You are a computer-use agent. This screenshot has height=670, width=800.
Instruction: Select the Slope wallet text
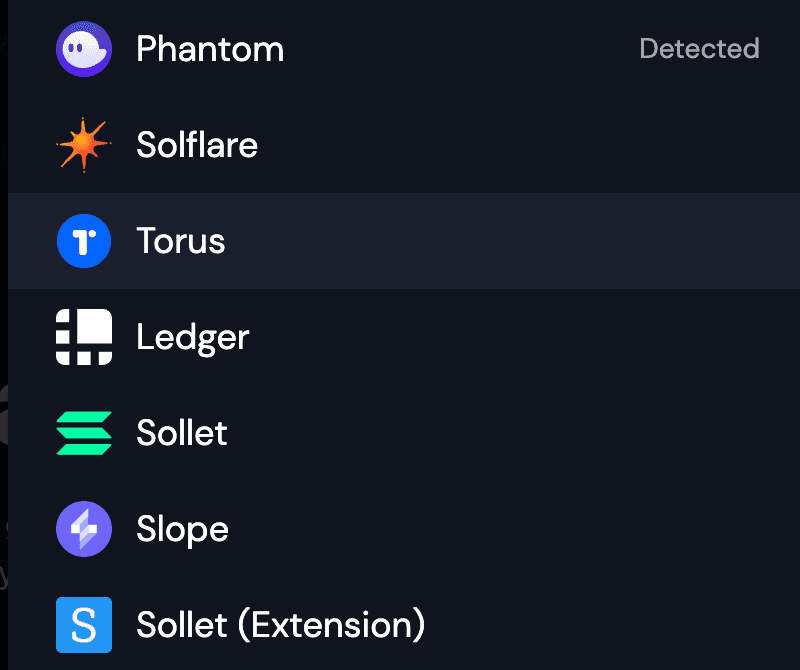[182, 529]
